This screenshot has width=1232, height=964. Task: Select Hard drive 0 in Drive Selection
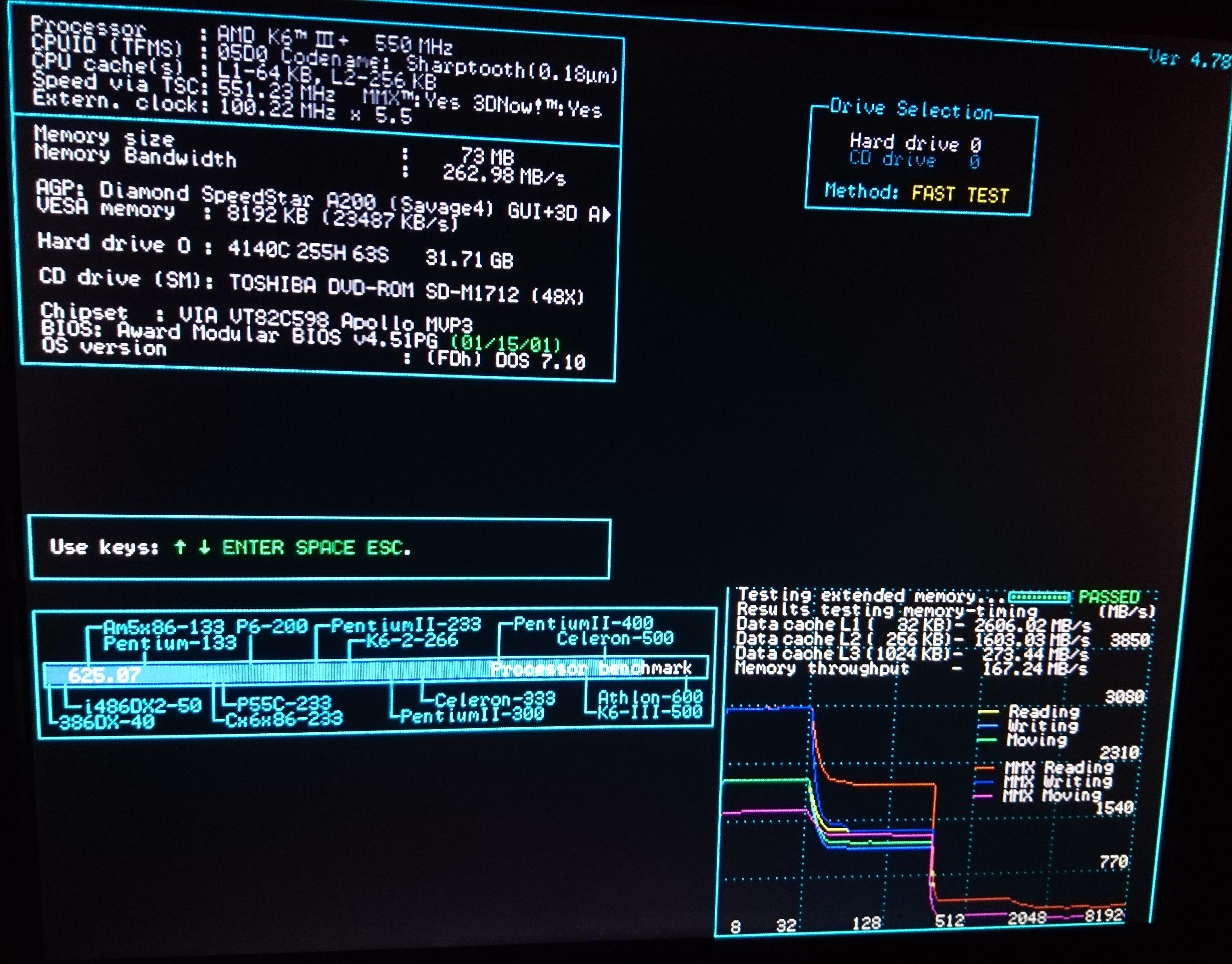click(x=915, y=142)
